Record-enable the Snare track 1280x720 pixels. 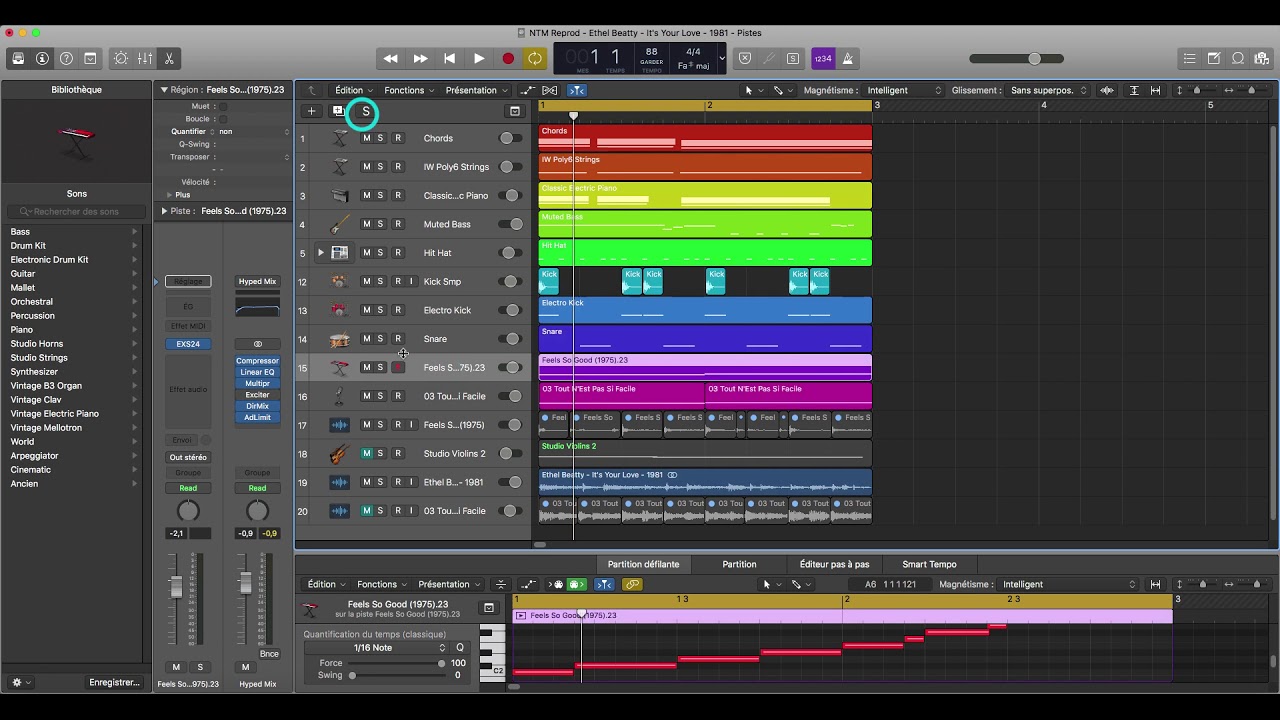click(x=397, y=339)
